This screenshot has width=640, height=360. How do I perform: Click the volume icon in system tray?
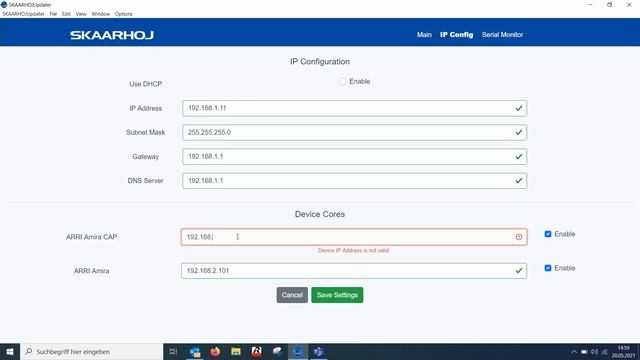click(594, 351)
